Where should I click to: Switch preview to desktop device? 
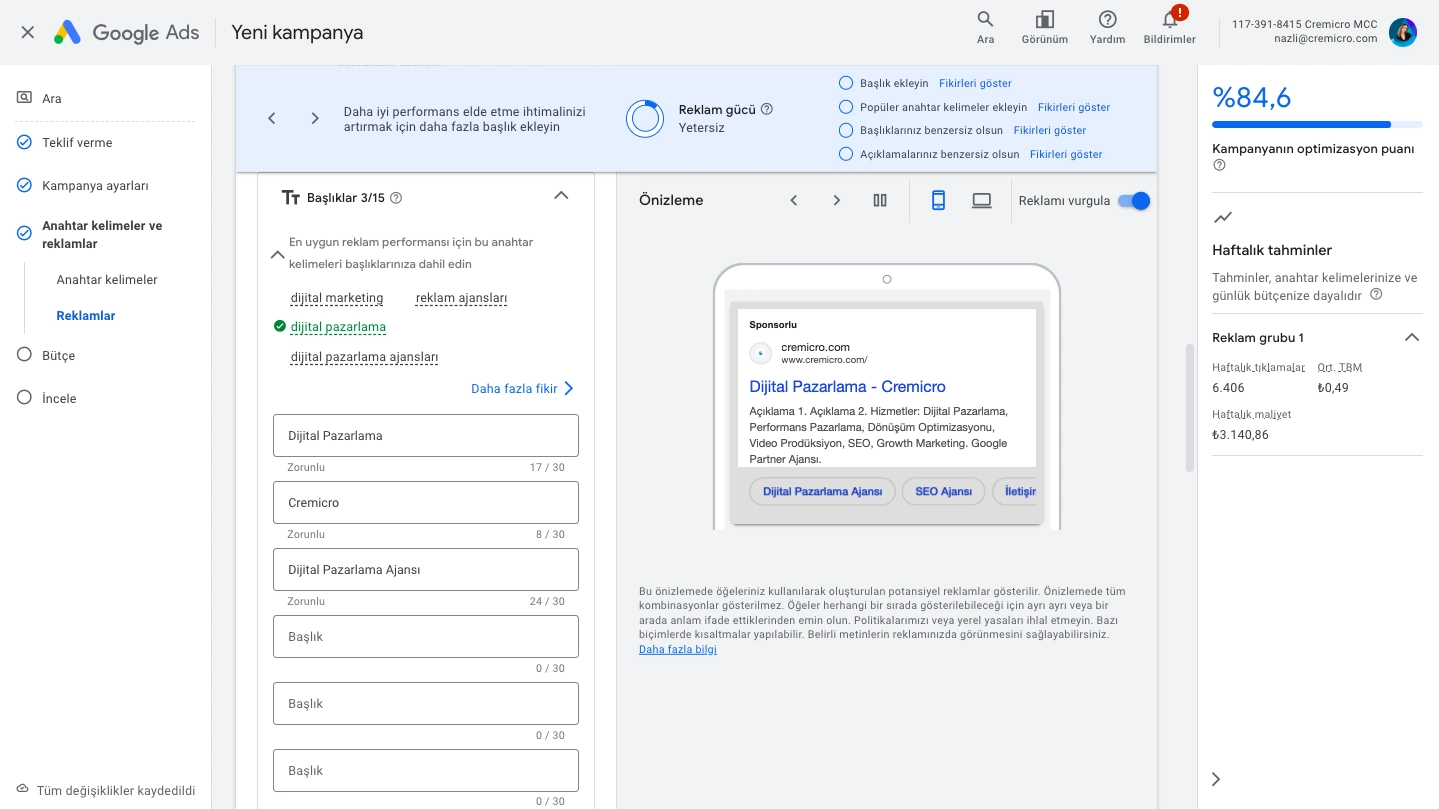[982, 200]
